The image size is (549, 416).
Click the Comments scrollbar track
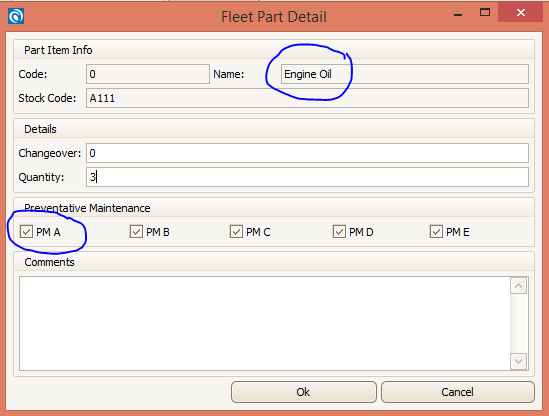519,323
